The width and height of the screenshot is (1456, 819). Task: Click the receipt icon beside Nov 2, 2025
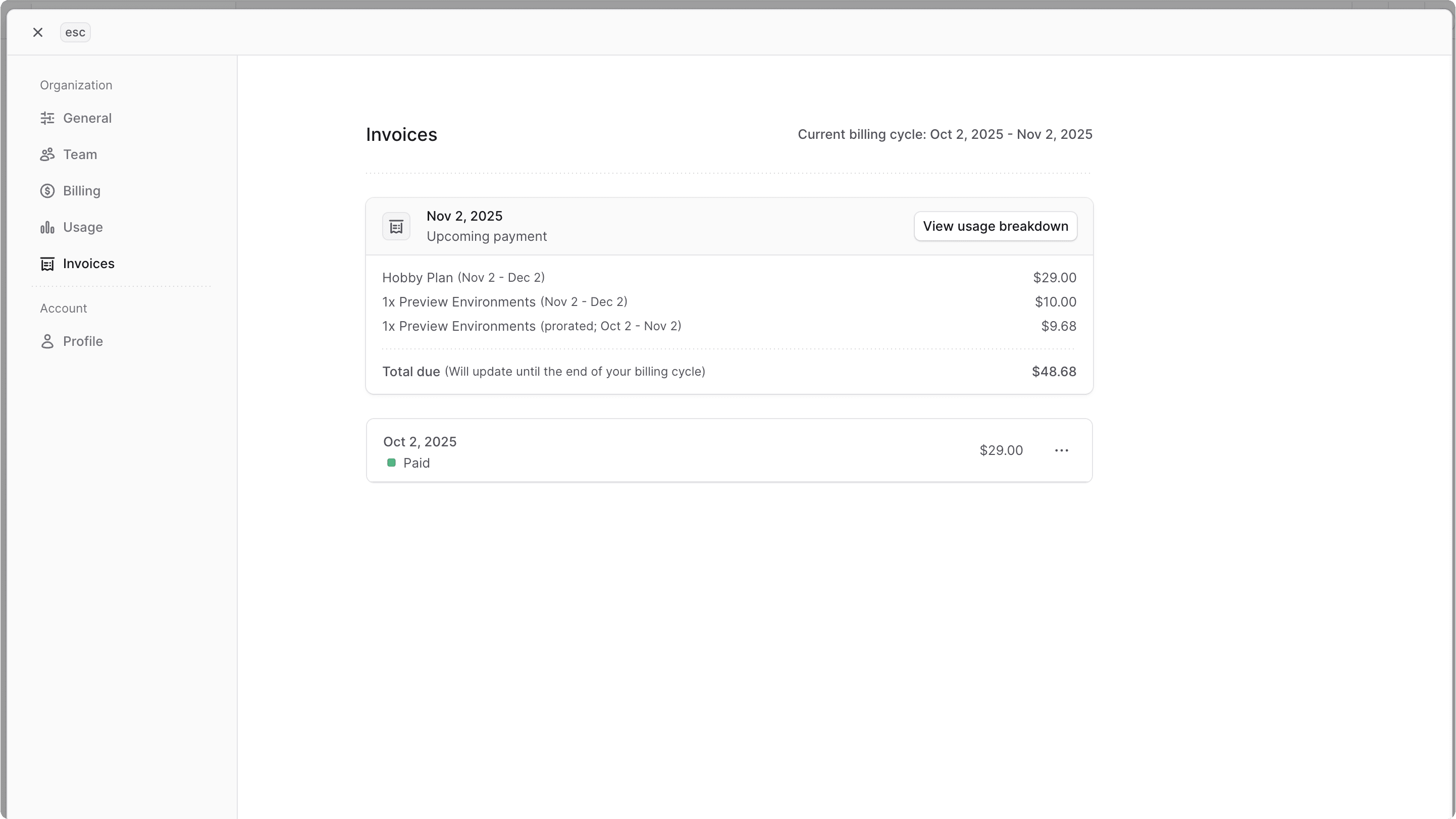396,226
